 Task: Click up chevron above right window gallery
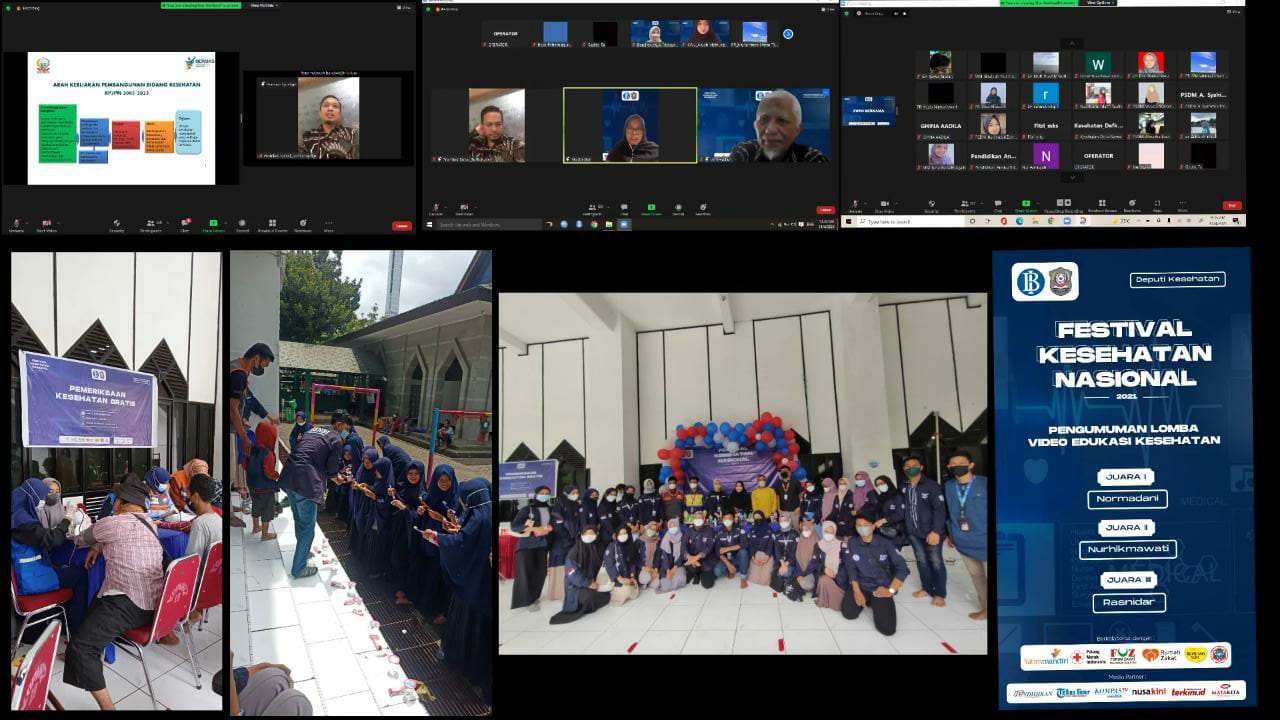(1072, 43)
